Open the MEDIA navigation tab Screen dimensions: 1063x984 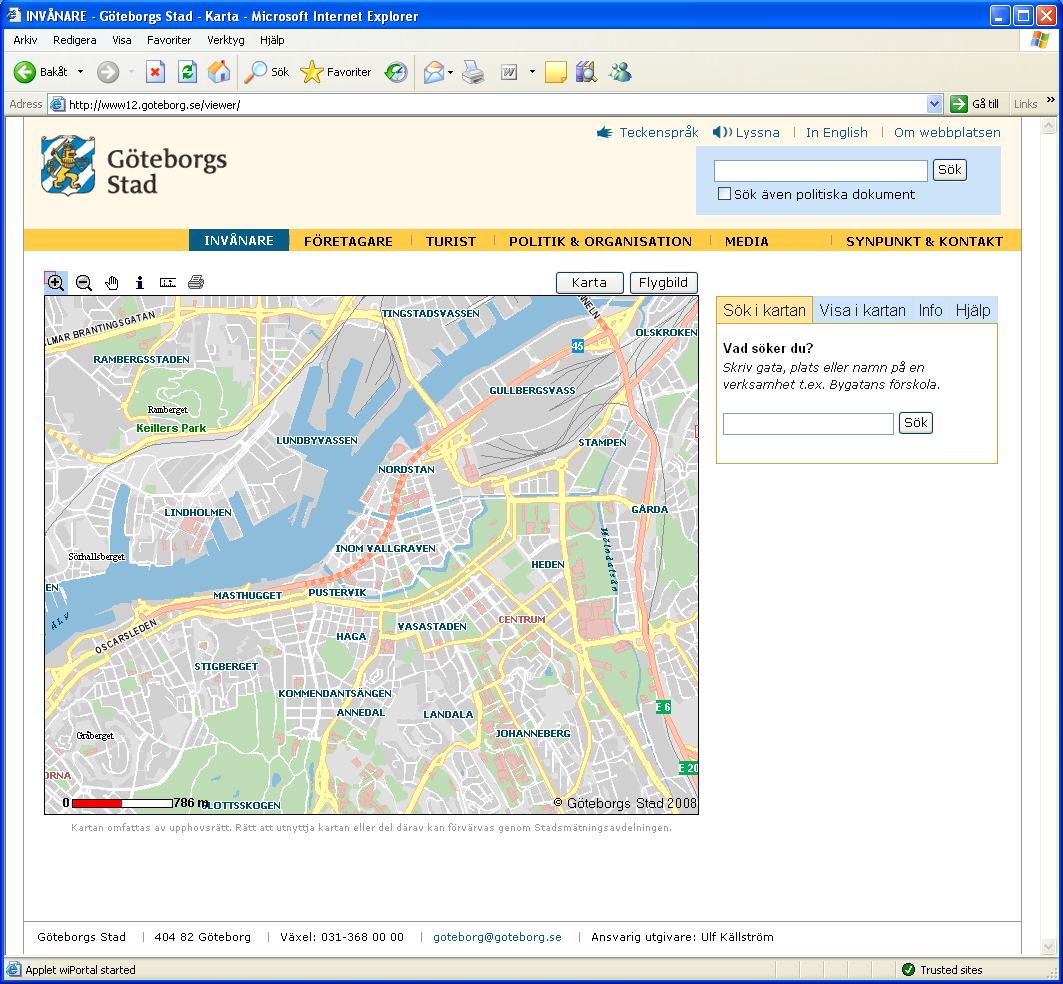click(746, 241)
